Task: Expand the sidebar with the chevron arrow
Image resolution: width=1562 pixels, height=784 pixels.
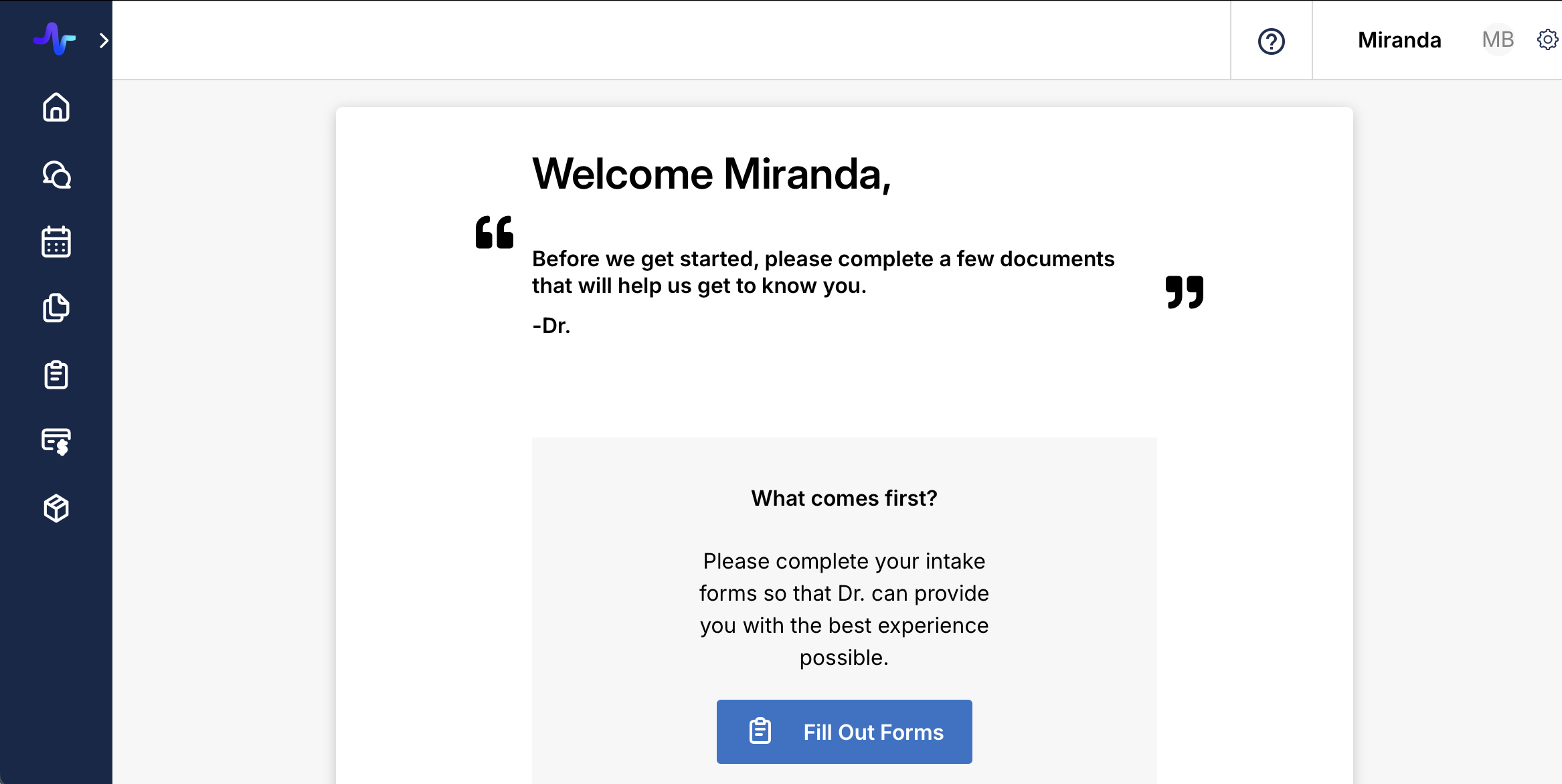Action: (x=104, y=41)
